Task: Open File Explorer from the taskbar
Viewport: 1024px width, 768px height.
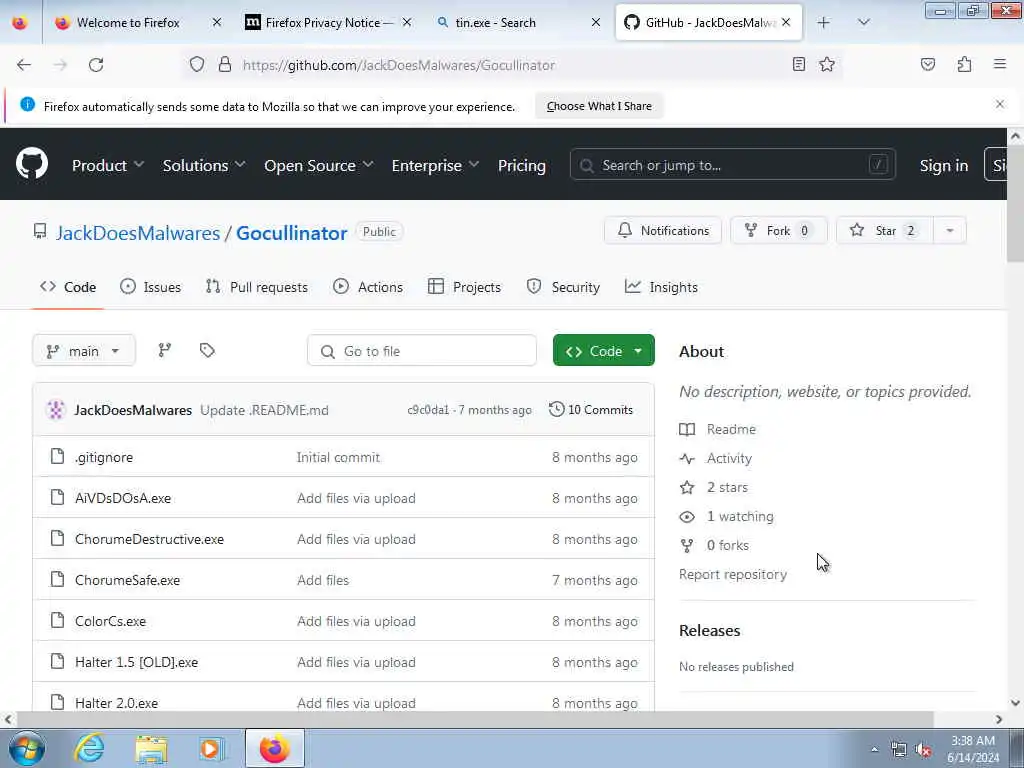Action: [151, 748]
